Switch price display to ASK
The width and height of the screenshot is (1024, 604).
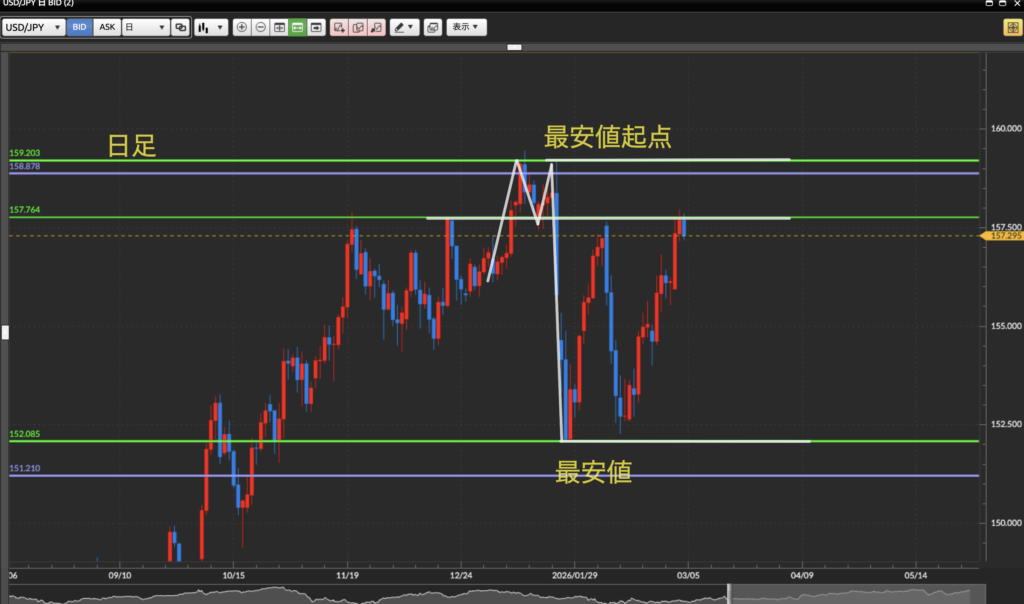coord(106,28)
